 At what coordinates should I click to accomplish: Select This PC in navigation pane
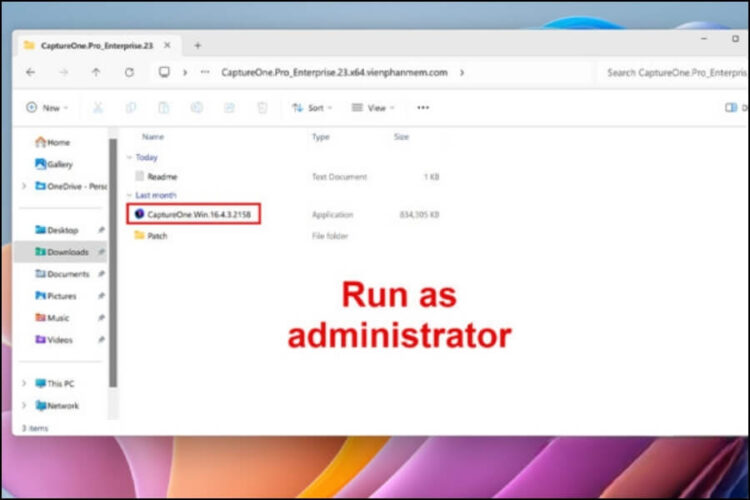pos(55,384)
